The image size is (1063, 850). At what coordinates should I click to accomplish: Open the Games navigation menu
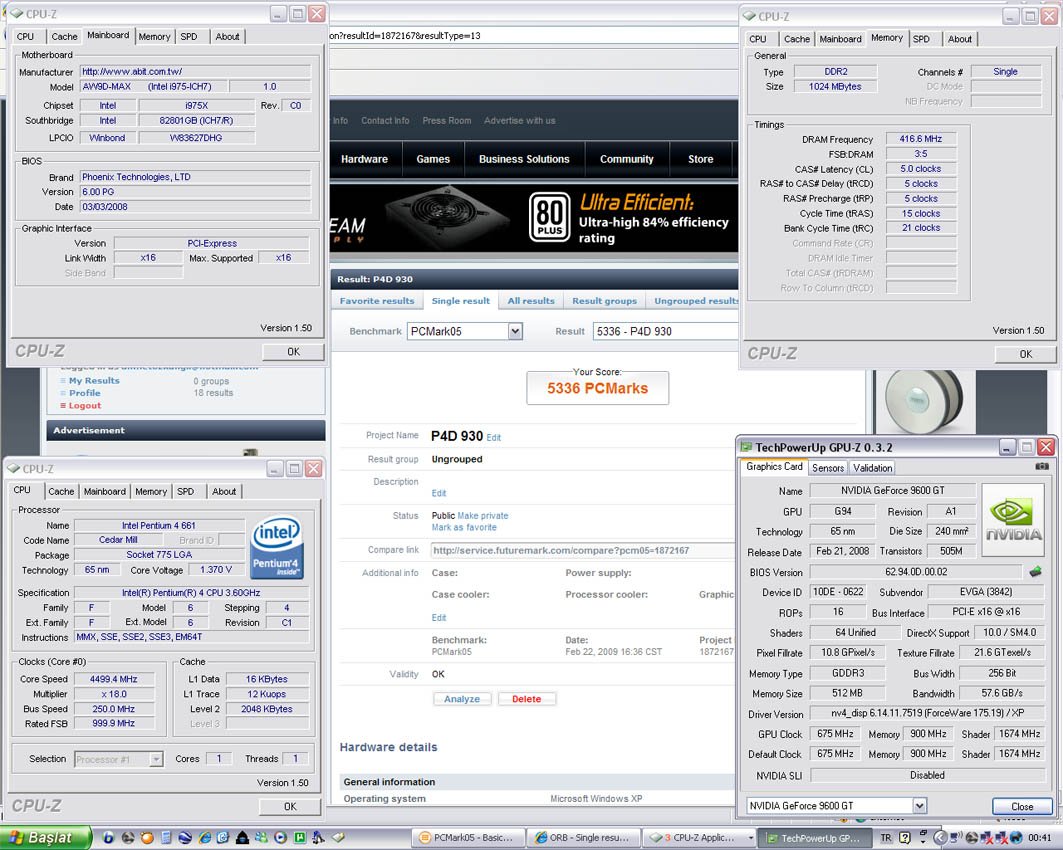(433, 159)
